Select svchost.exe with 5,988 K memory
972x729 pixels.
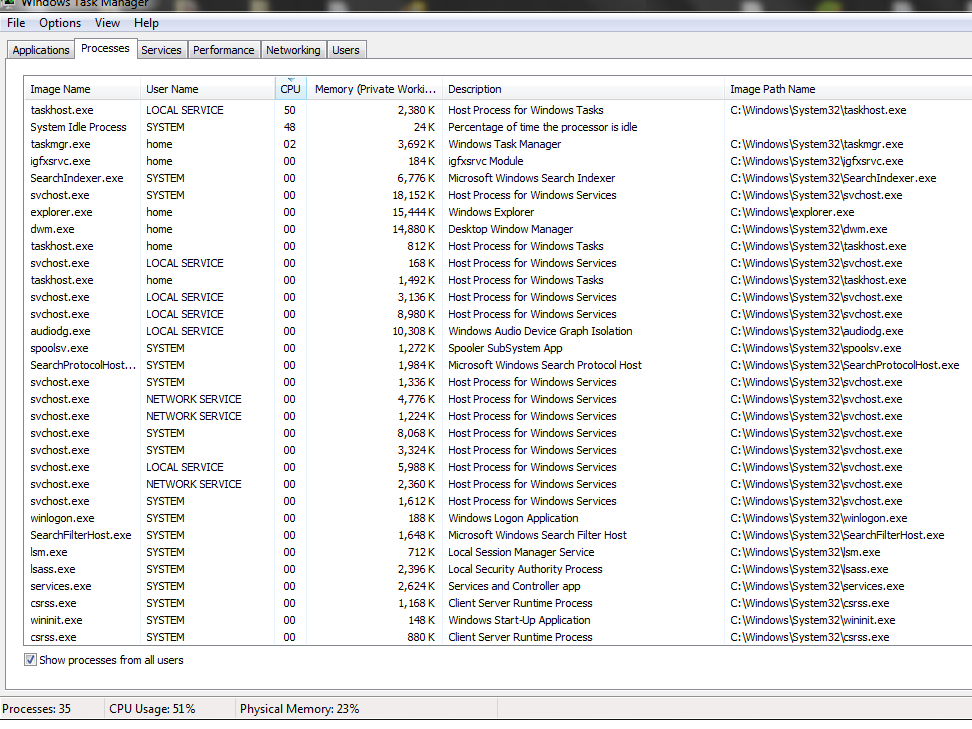click(498, 467)
